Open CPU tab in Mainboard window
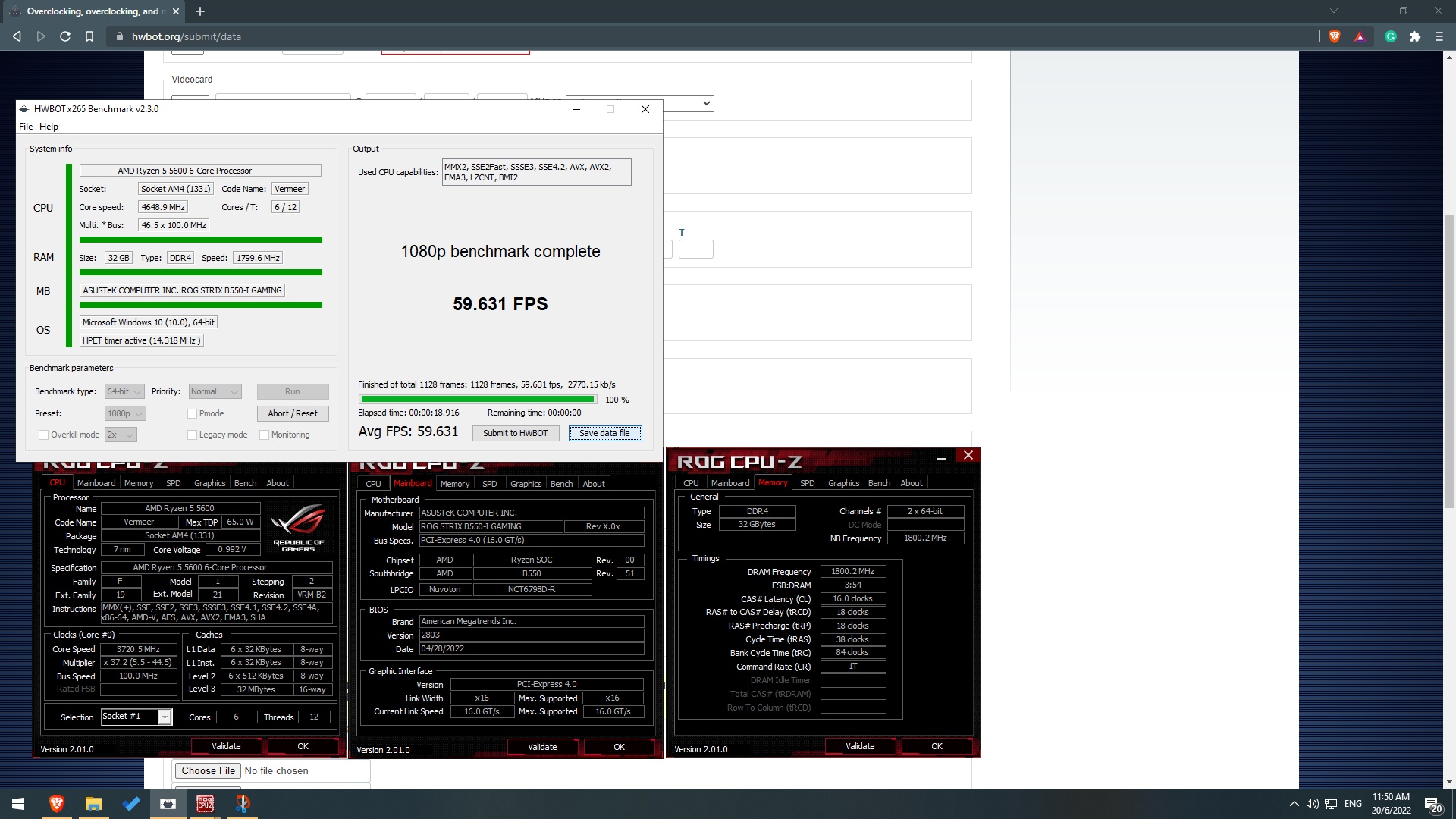The image size is (1456, 819). [373, 484]
